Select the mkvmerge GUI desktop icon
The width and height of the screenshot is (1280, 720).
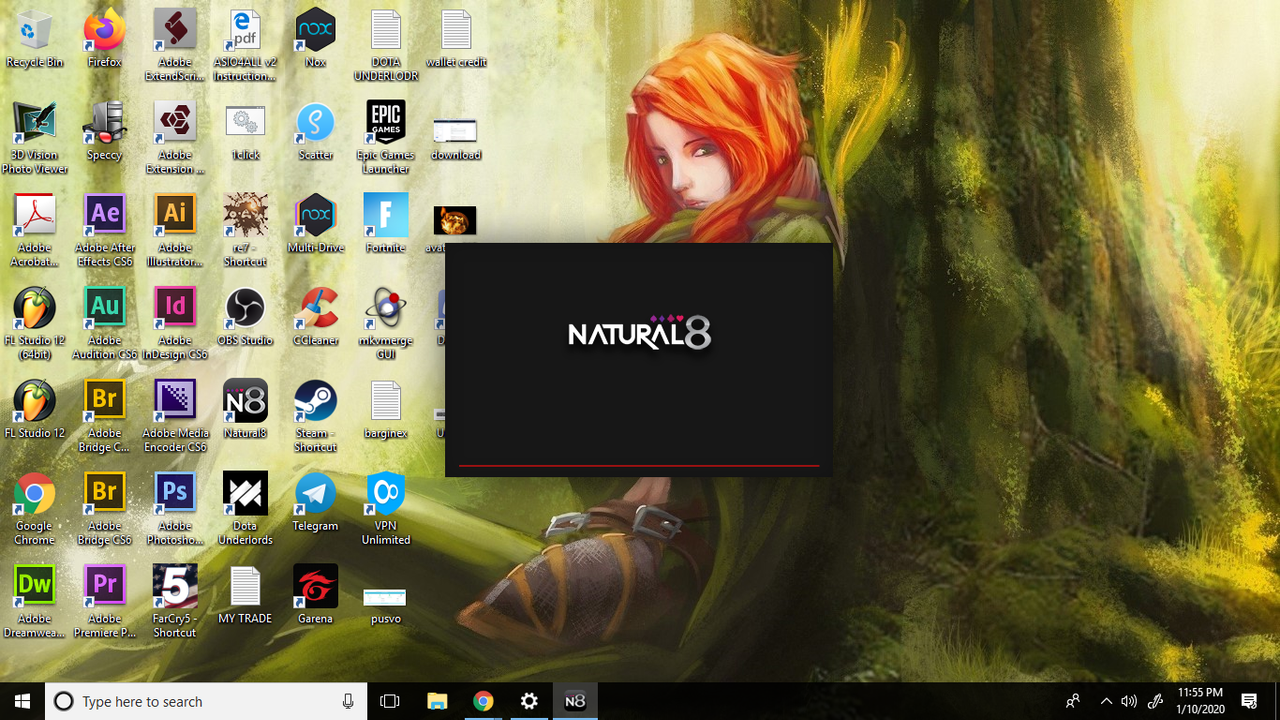(386, 324)
